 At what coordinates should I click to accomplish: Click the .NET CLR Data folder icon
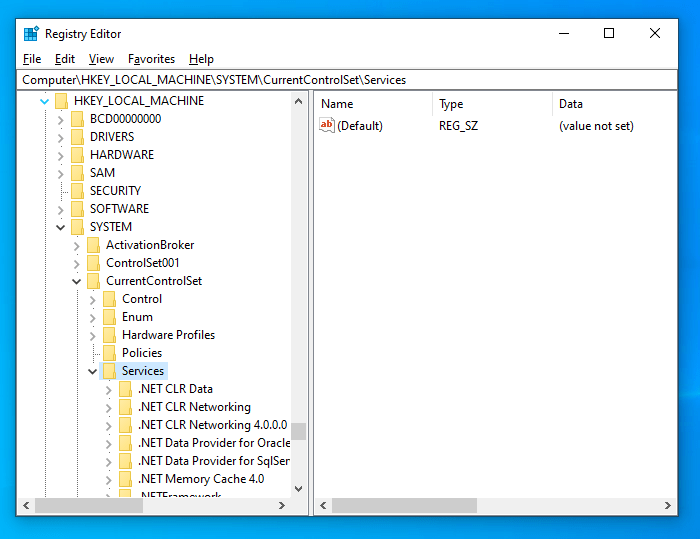[125, 389]
